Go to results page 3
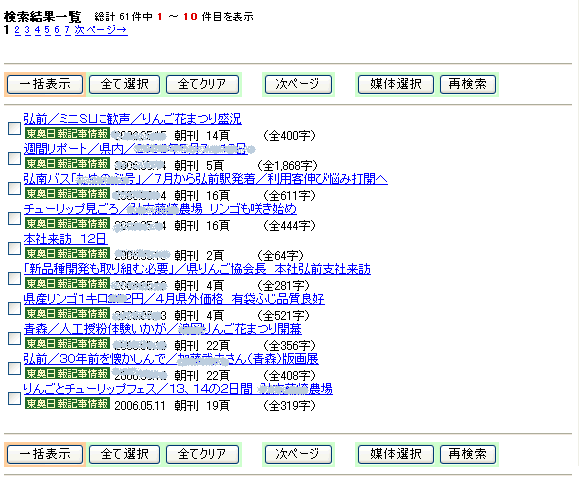579x490 pixels. tap(27, 30)
